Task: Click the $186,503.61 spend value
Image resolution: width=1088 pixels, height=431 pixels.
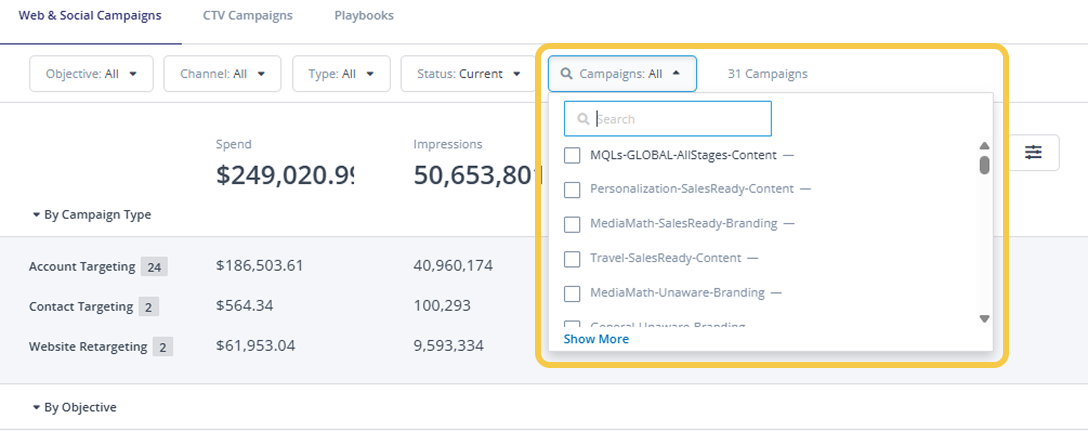Action: pos(260,265)
